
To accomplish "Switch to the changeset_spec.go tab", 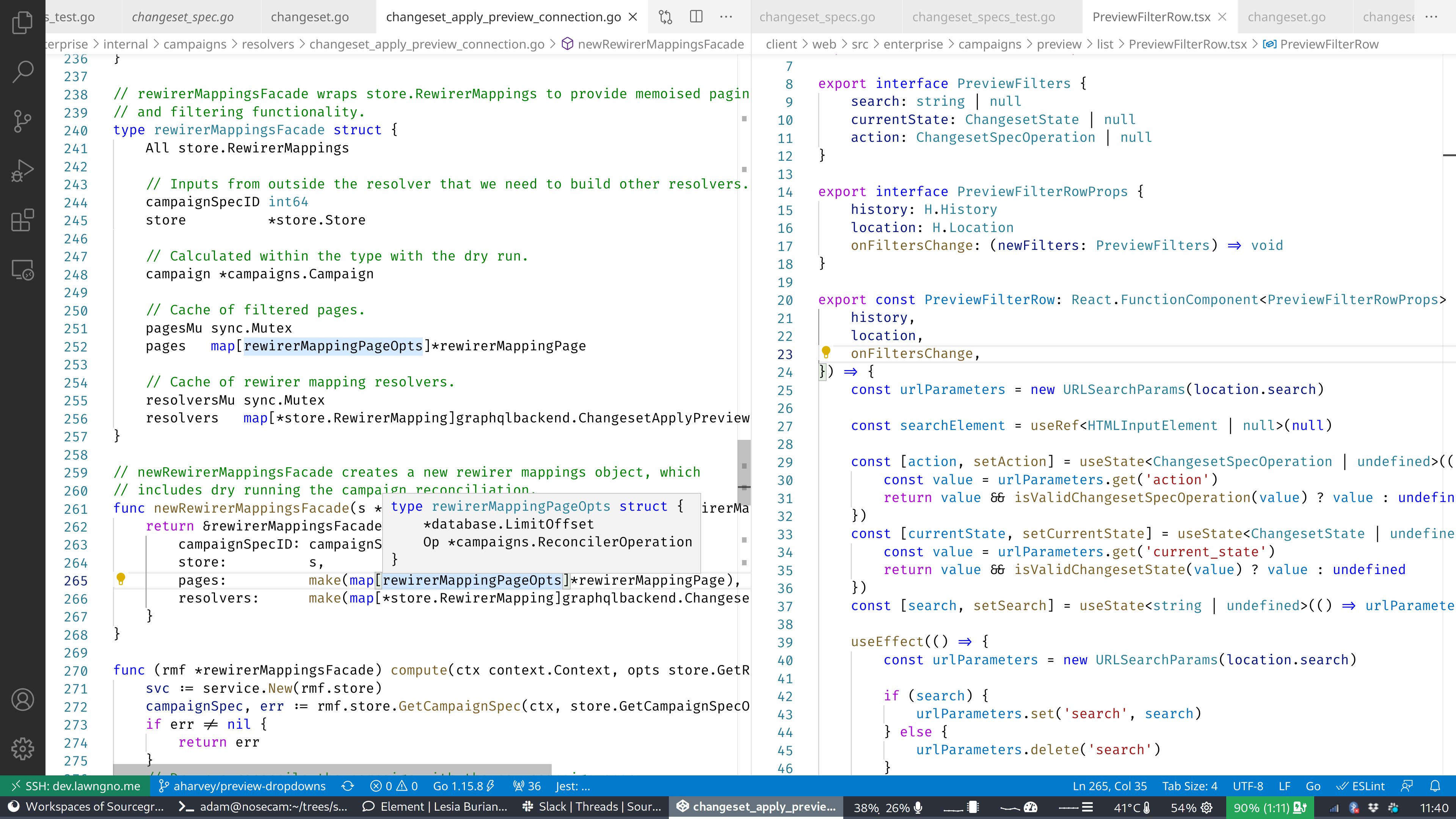I will pyautogui.click(x=182, y=17).
